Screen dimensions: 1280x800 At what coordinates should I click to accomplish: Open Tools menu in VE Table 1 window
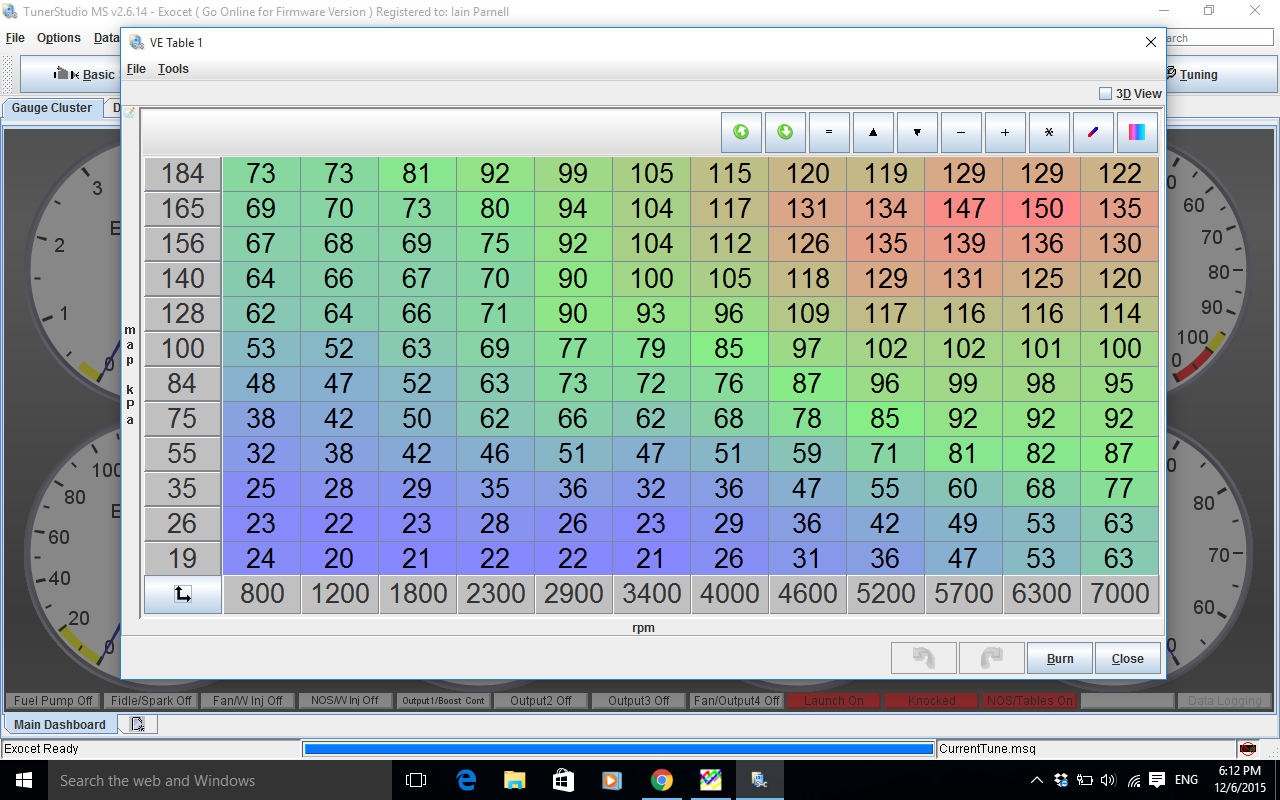(x=173, y=69)
